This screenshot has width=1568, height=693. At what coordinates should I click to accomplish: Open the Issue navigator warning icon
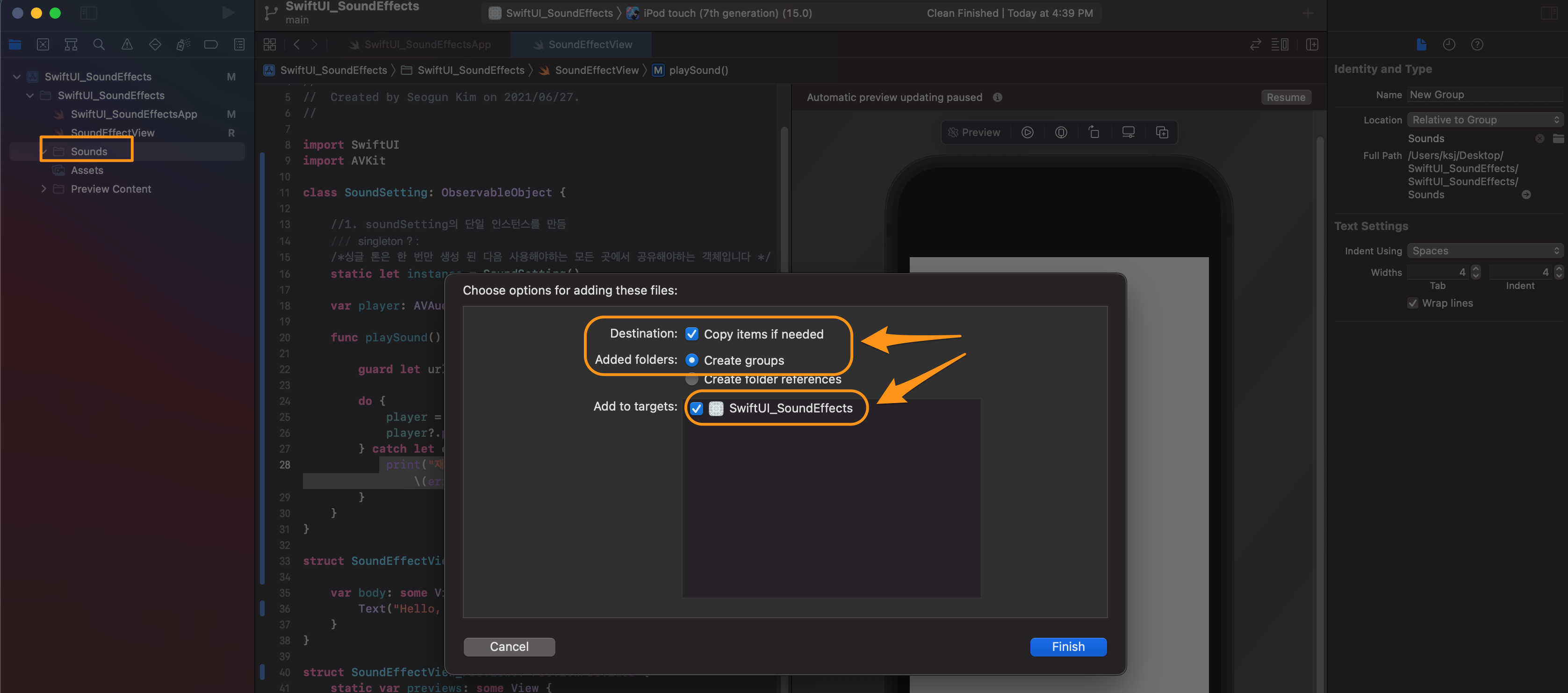[x=127, y=44]
